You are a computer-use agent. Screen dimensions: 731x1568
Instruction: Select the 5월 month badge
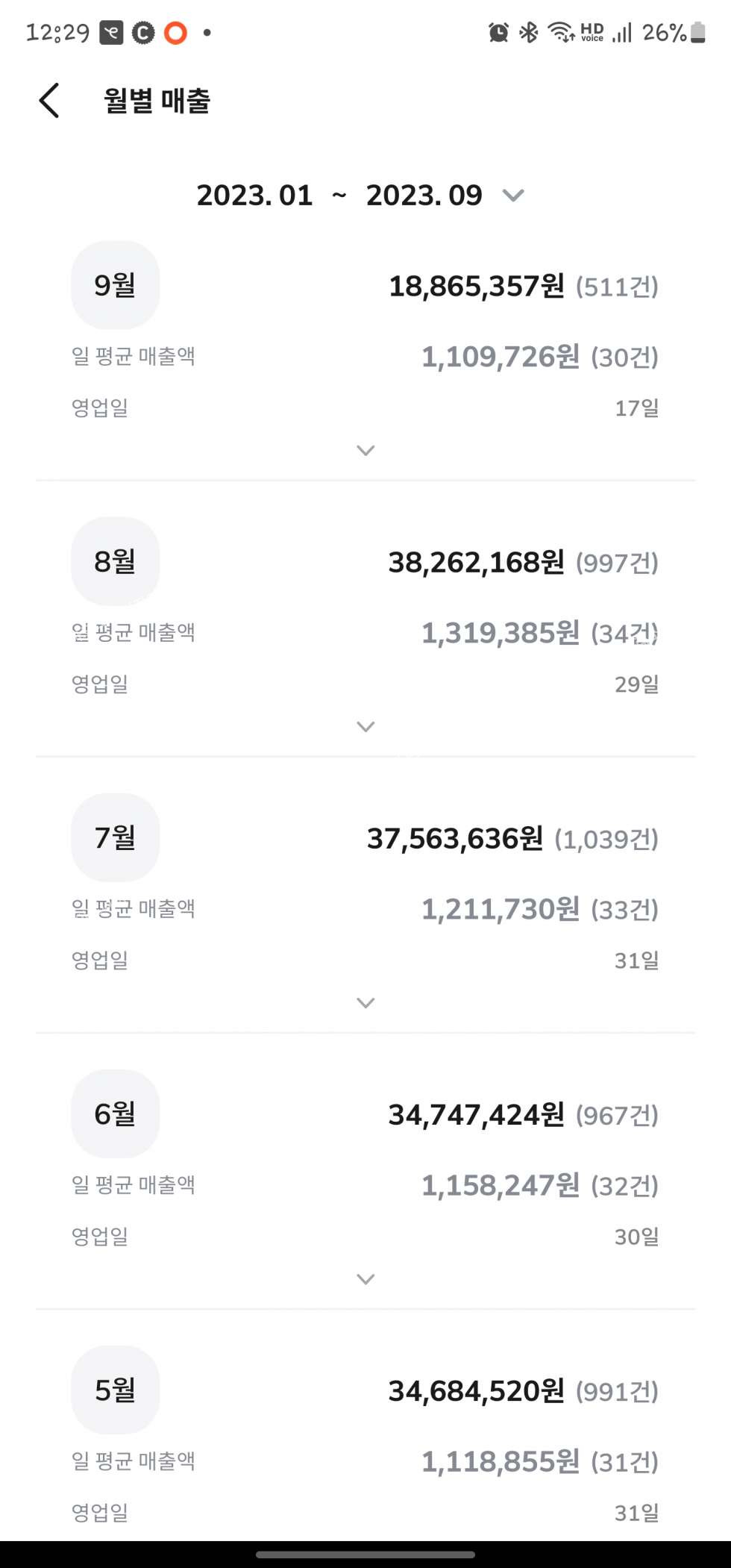pyautogui.click(x=115, y=1390)
